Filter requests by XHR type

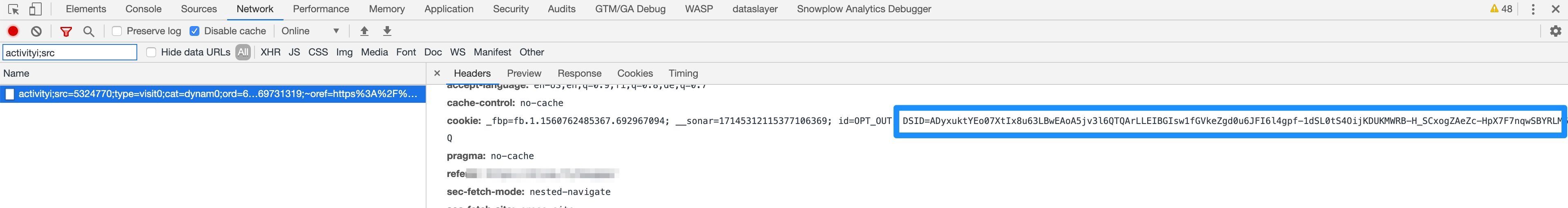[270, 52]
